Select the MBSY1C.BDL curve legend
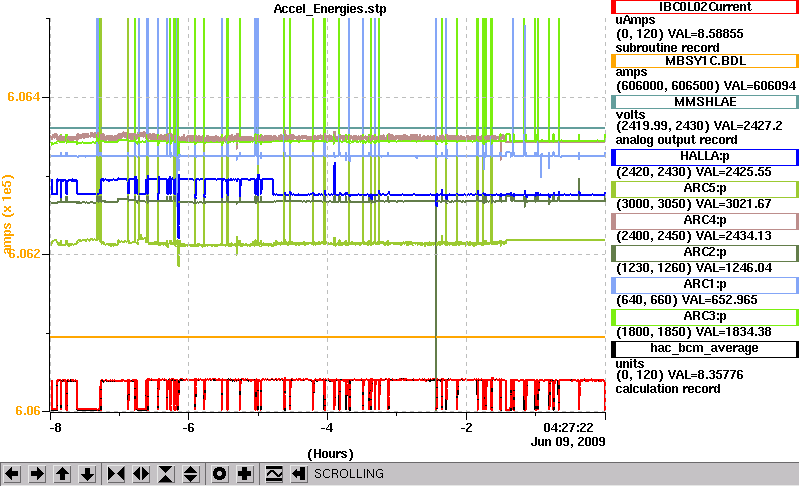 (x=705, y=61)
